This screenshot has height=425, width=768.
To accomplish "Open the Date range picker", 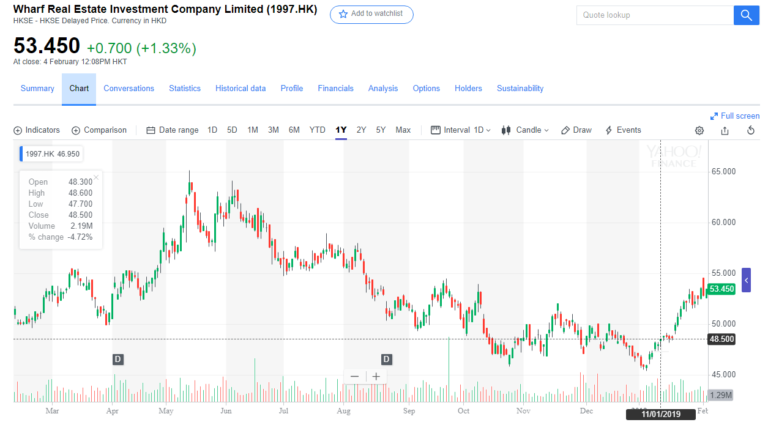I will click(172, 130).
